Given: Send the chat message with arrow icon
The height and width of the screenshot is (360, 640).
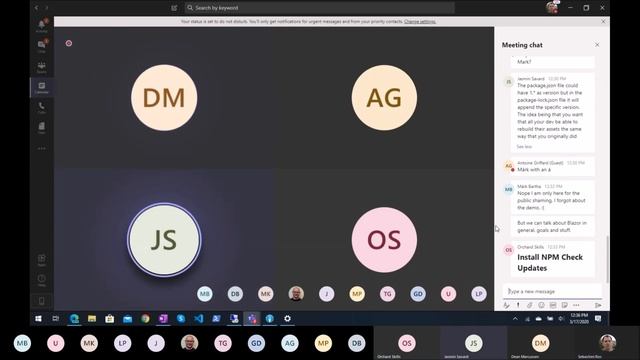Looking at the screenshot, I should (598, 305).
